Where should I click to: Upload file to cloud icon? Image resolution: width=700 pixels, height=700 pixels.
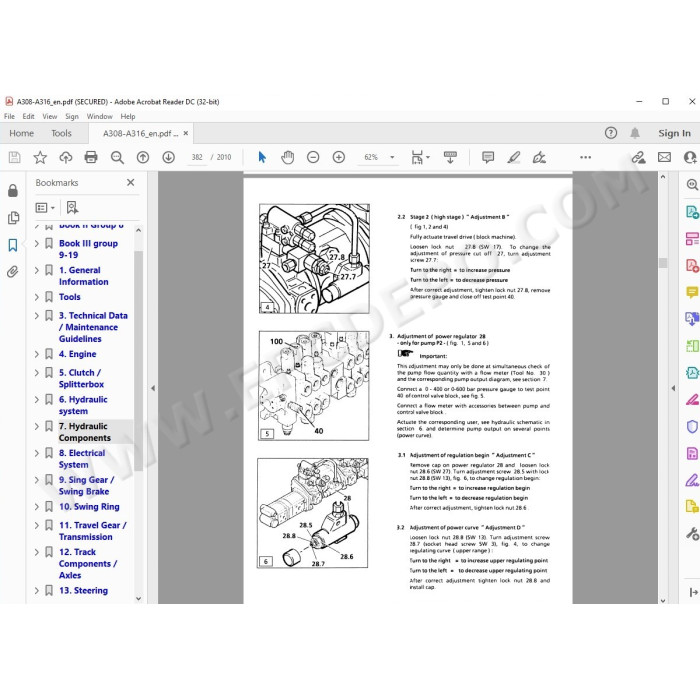coord(66,157)
